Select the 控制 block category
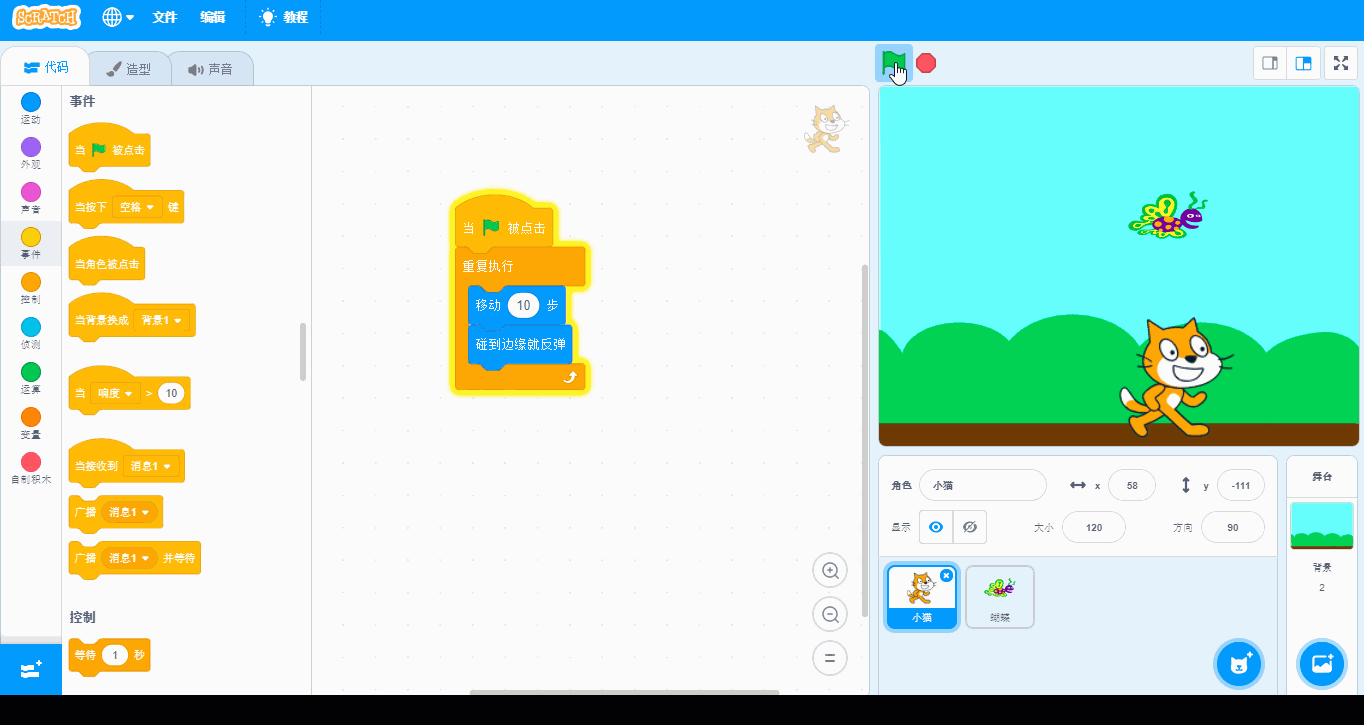The image size is (1364, 725). point(31,288)
